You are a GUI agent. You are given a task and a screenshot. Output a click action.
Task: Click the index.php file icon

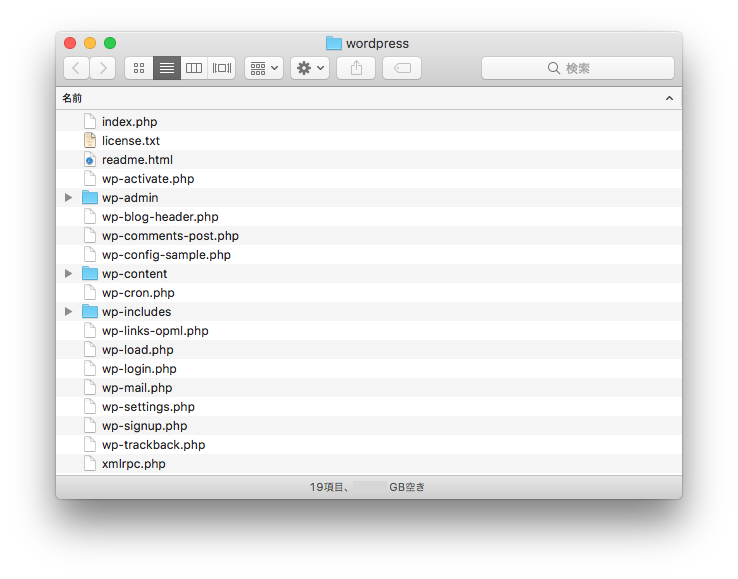89,121
